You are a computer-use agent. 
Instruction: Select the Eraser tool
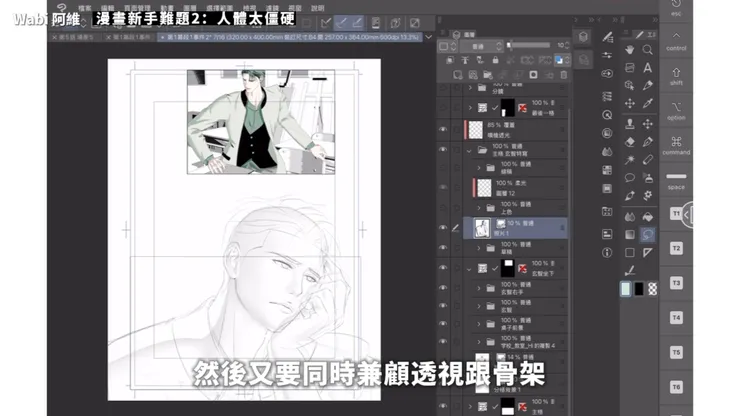pos(630,142)
